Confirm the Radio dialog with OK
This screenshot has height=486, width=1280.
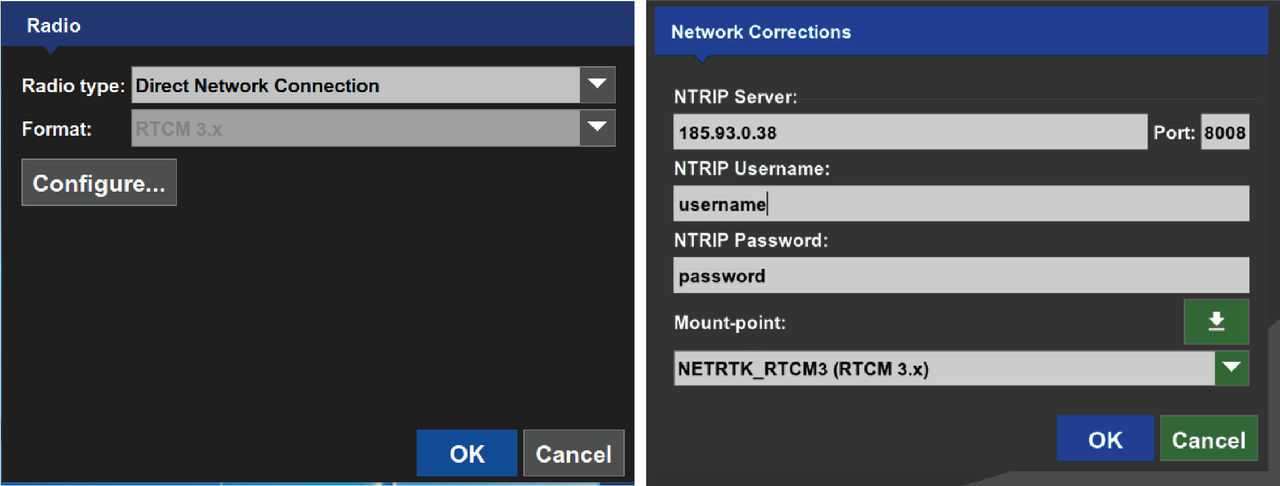[x=467, y=453]
